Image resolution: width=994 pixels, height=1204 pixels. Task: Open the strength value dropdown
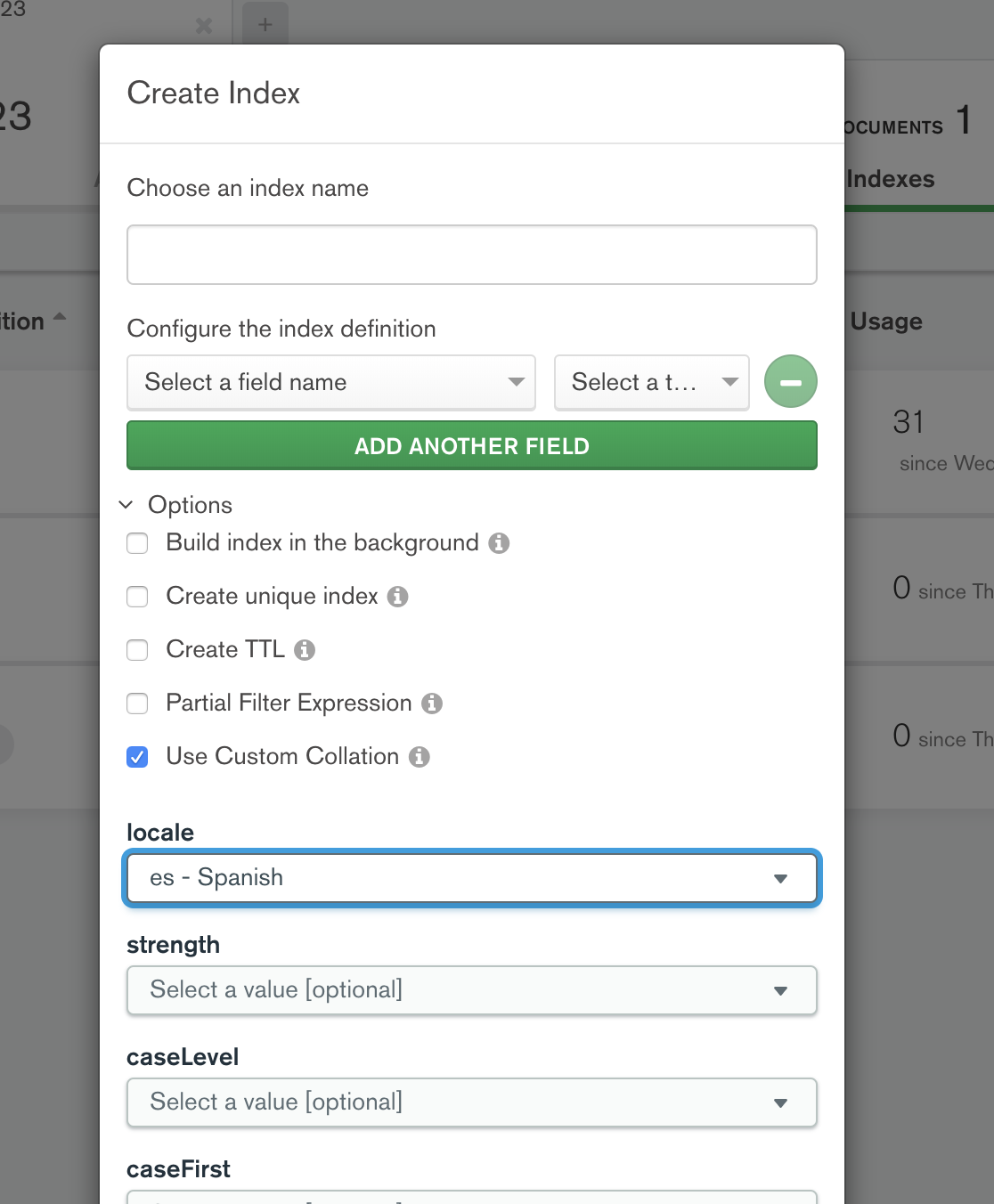point(472,990)
